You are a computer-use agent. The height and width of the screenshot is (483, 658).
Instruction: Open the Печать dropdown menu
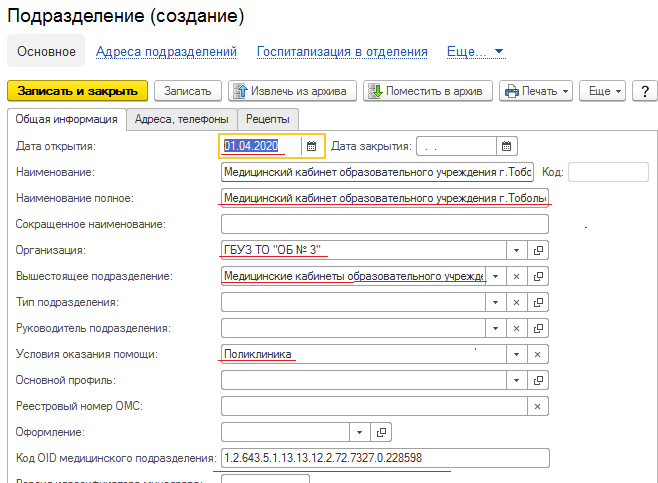tap(535, 91)
